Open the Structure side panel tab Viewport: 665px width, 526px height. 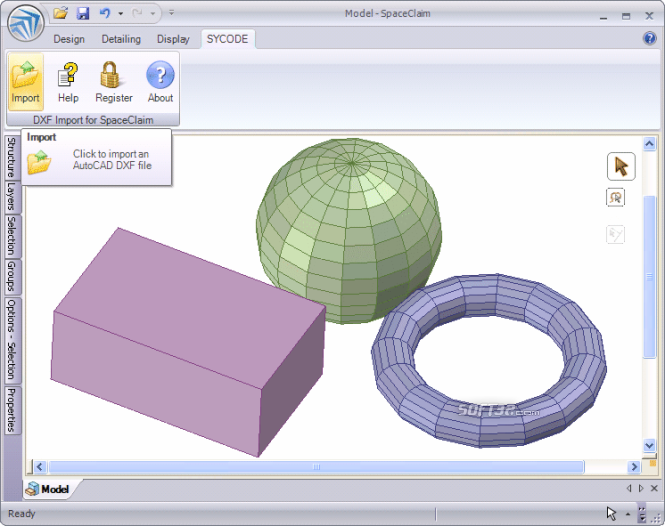click(11, 157)
